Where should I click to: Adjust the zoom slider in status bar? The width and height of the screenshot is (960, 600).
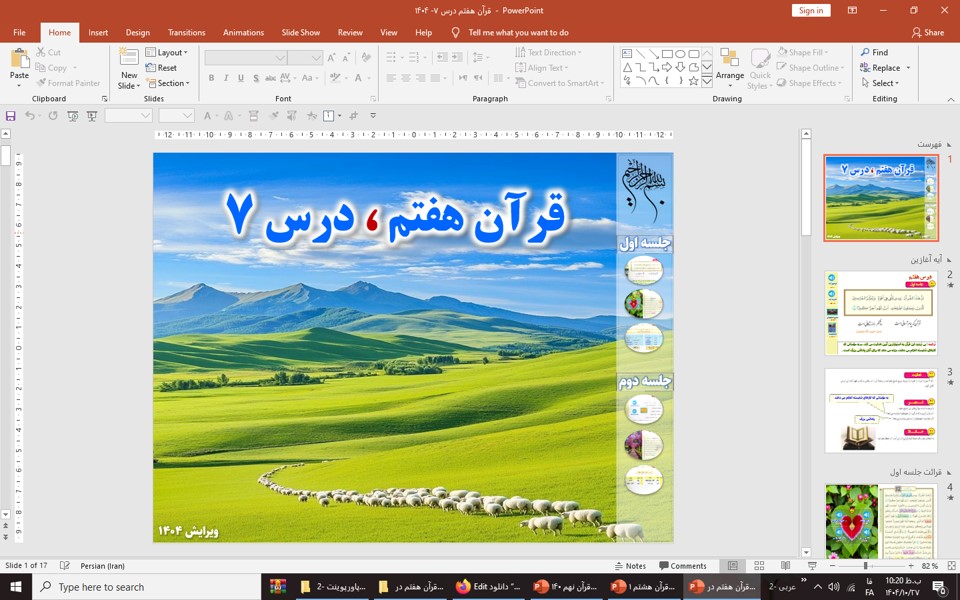(866, 566)
